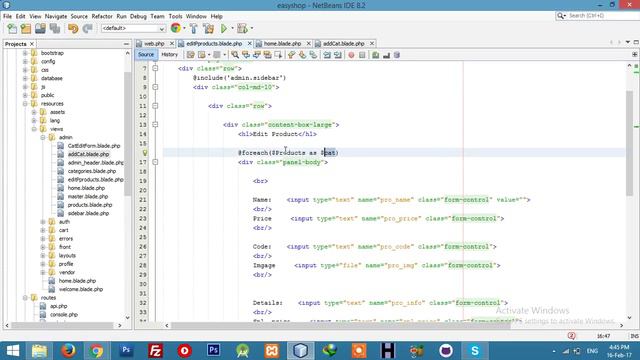Expand the config folder
The image size is (640, 360).
[25, 62]
